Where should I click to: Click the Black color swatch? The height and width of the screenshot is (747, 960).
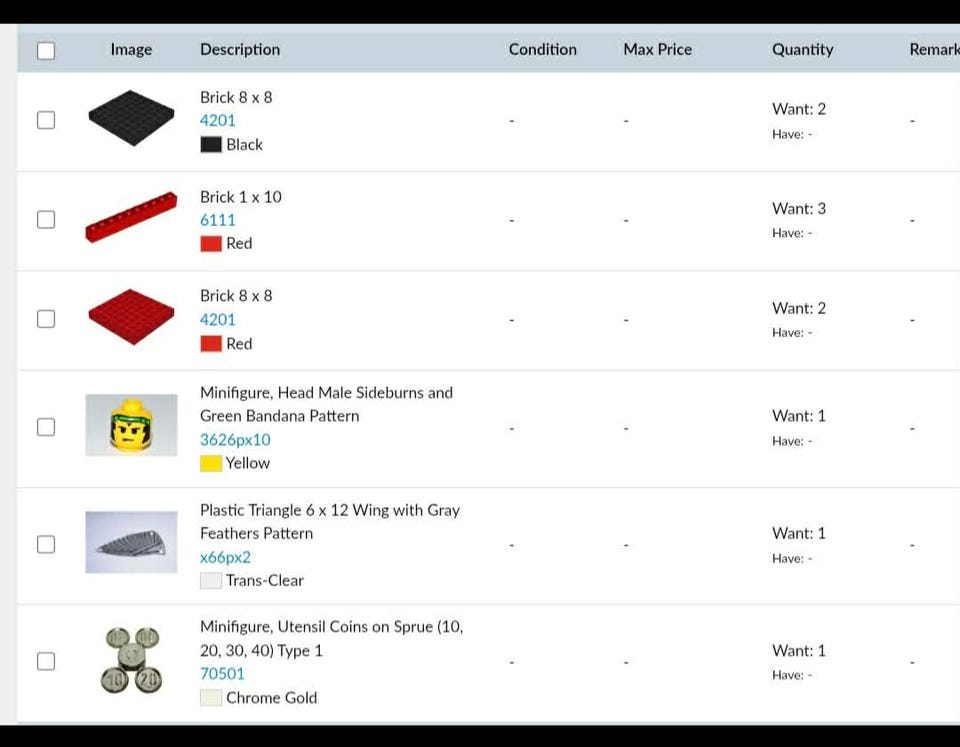pyautogui.click(x=211, y=145)
